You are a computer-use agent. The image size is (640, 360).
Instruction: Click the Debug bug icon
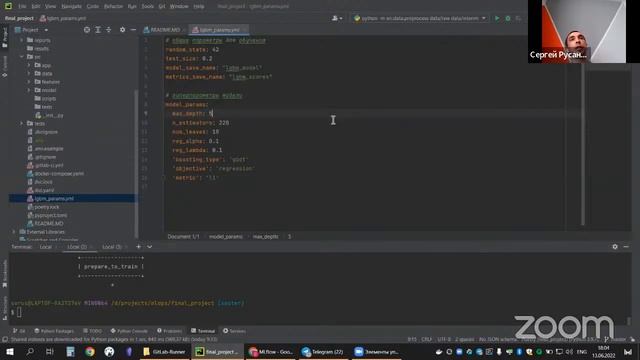508,18
